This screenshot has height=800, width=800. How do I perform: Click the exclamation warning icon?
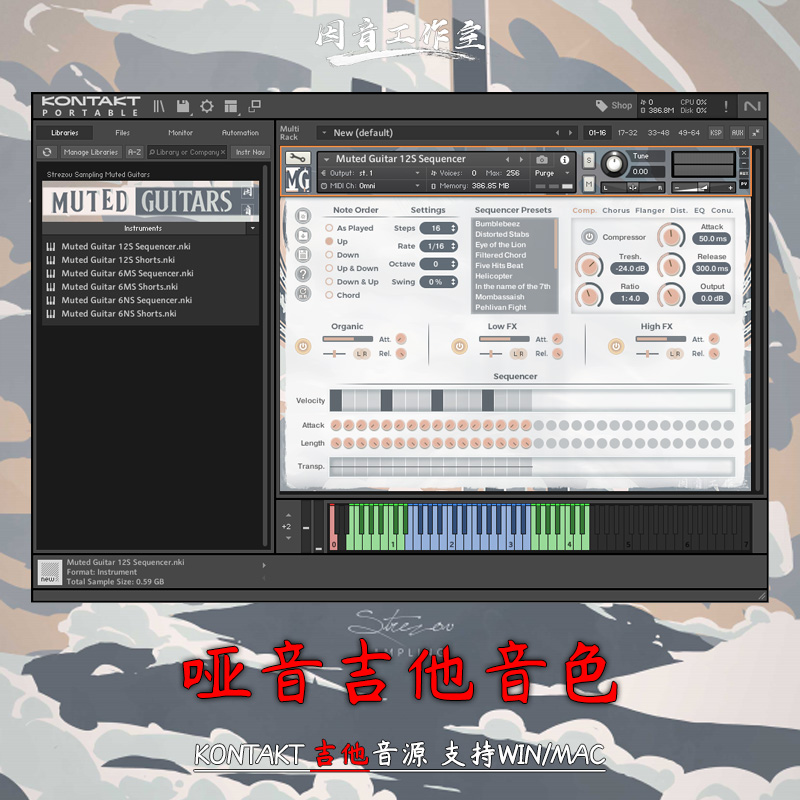pos(726,106)
